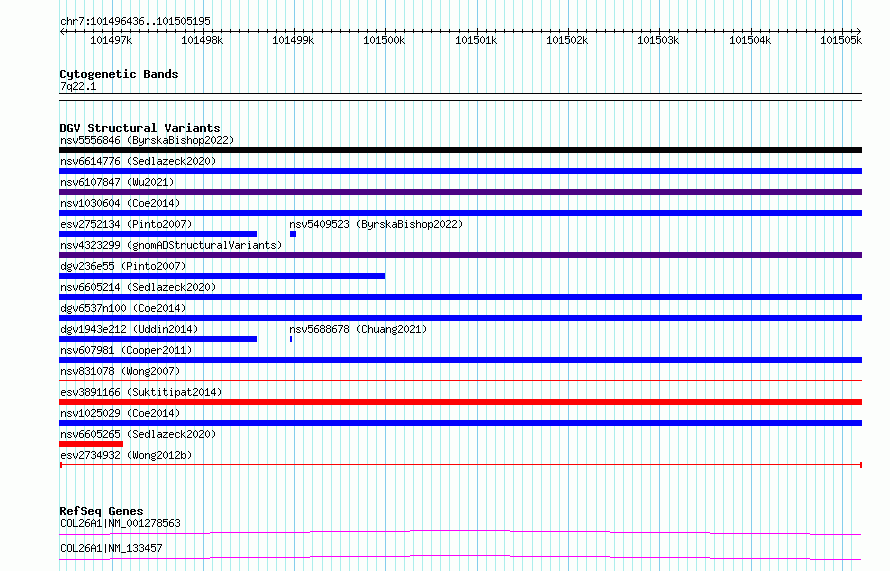Click the blue dgv1943e212 variant bar
Image resolution: width=890 pixels, height=571 pixels.
(158, 339)
